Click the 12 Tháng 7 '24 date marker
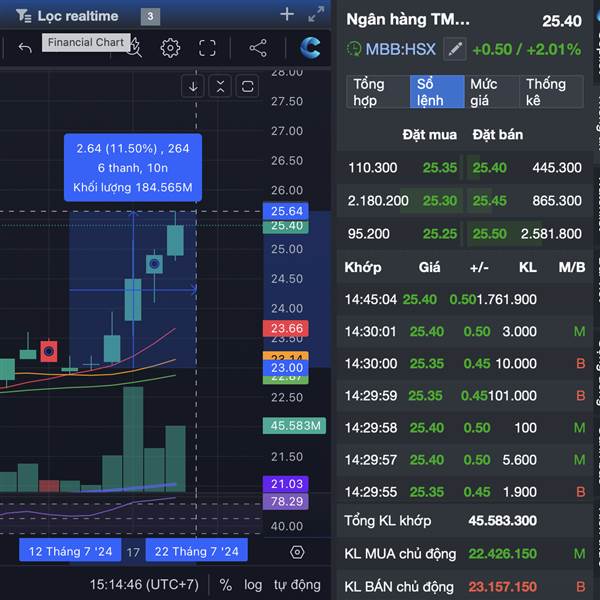600x600 pixels. (x=70, y=551)
